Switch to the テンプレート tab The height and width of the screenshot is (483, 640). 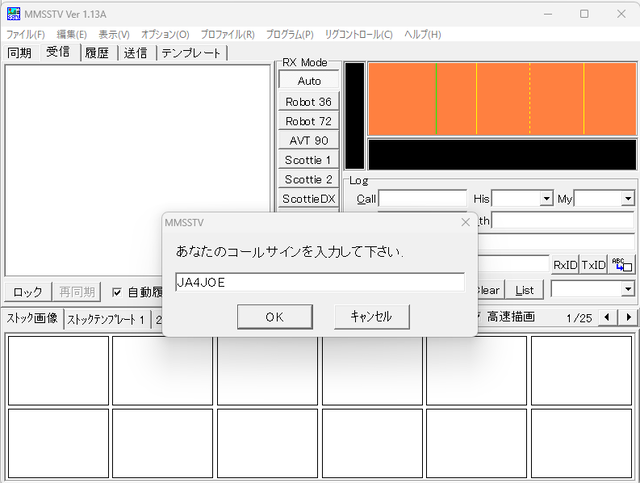(191, 53)
